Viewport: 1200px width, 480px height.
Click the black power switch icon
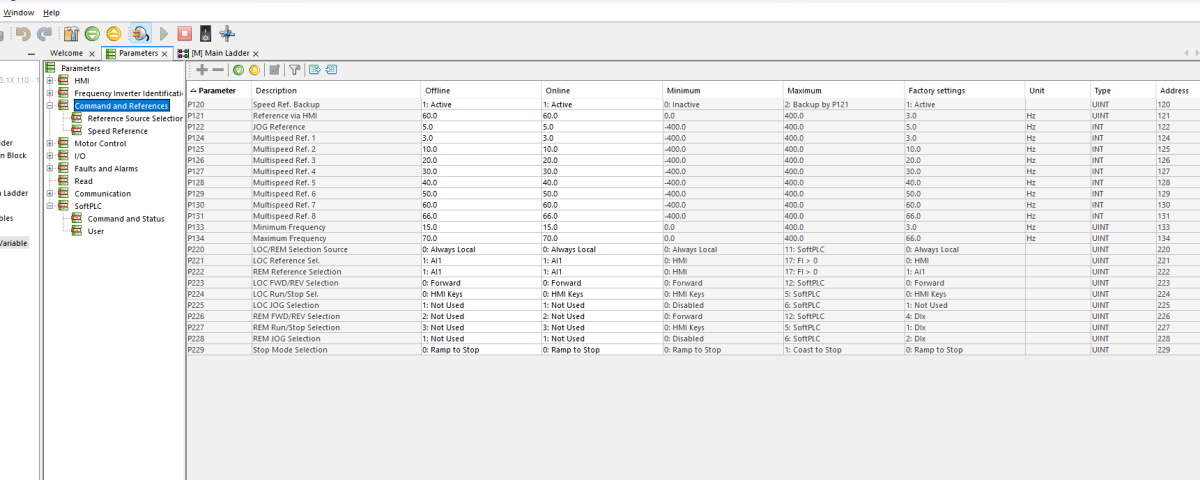pos(205,33)
